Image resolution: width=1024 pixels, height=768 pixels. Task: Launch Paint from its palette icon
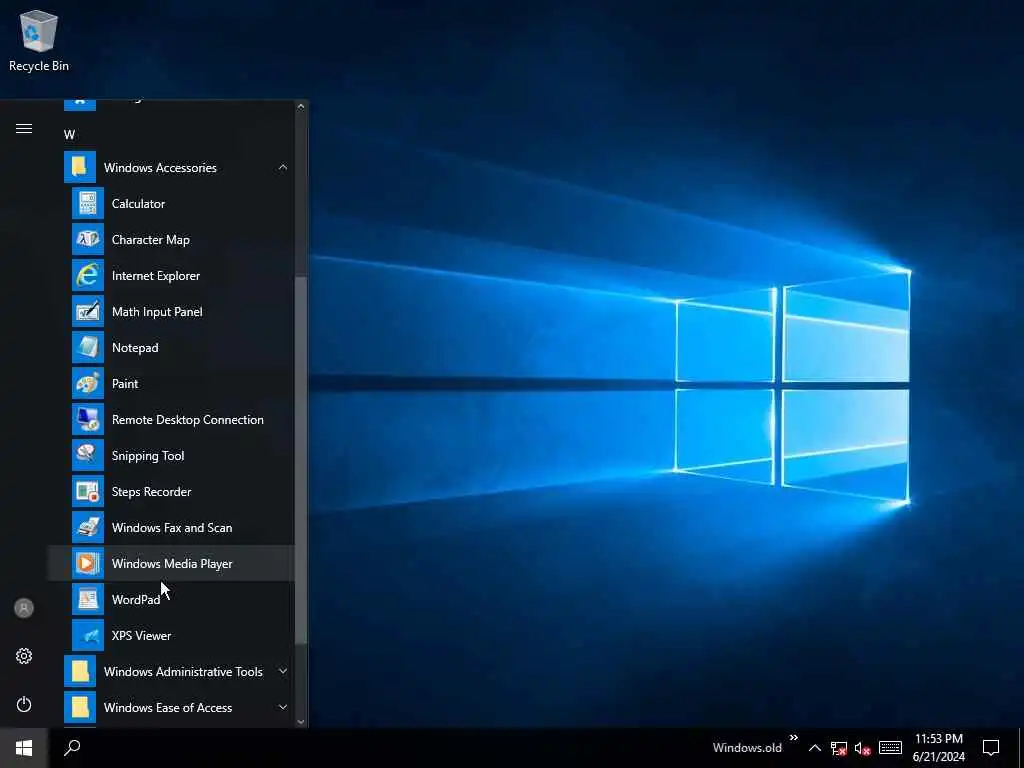[x=88, y=383]
